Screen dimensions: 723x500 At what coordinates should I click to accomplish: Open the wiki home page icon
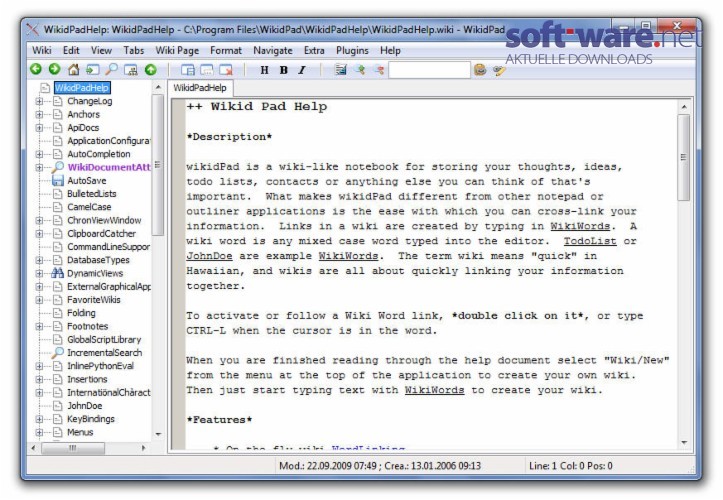(x=73, y=70)
